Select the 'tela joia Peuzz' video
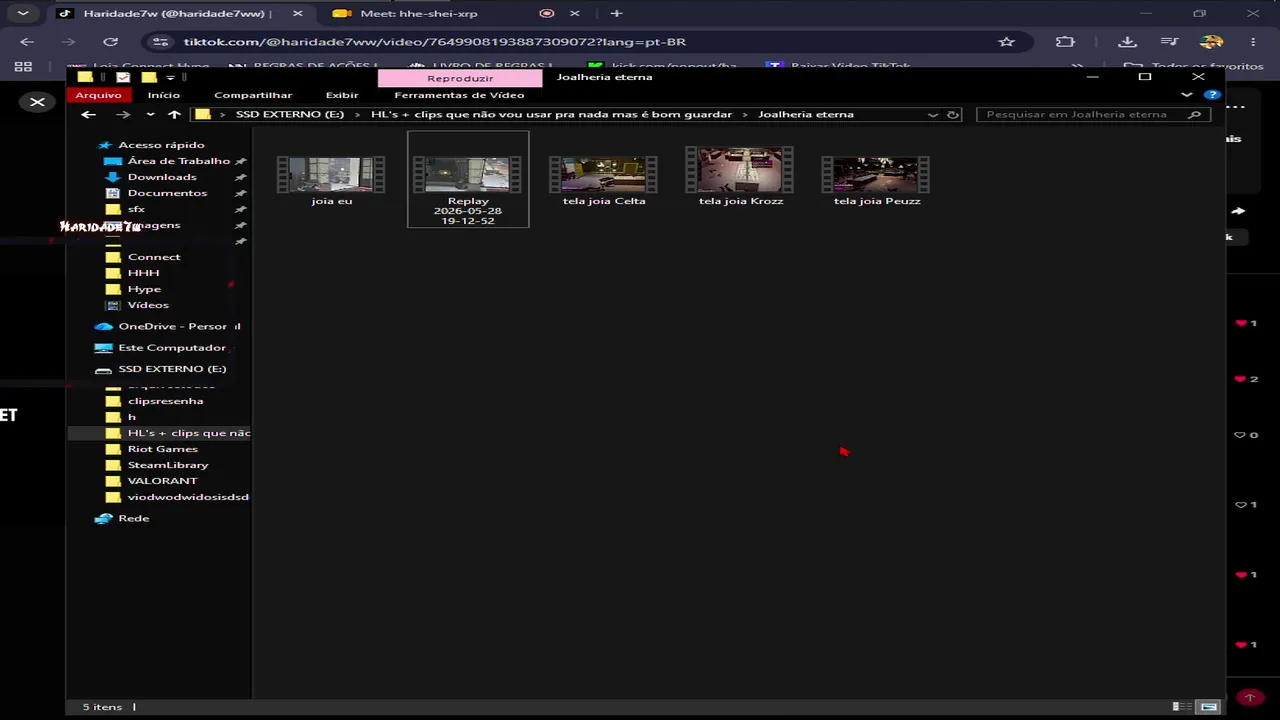The width and height of the screenshot is (1280, 720). 876,181
